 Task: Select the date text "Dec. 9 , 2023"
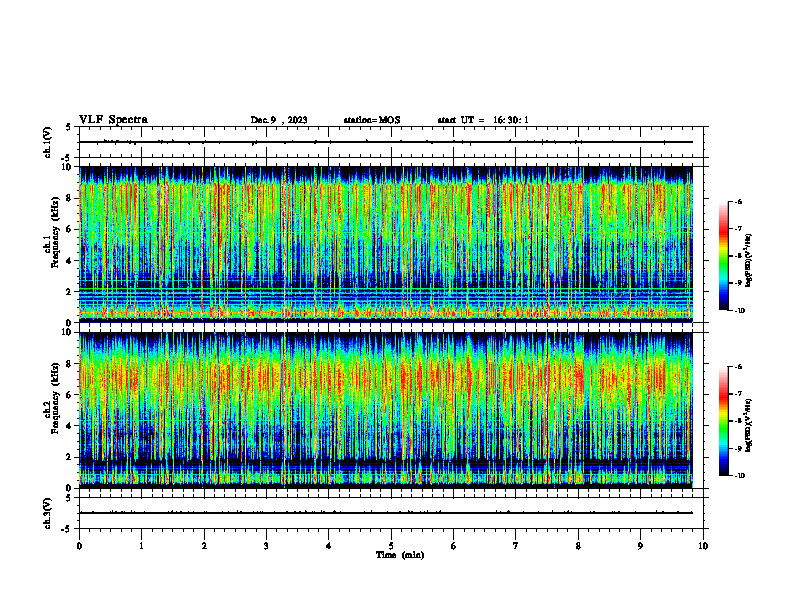(279, 120)
